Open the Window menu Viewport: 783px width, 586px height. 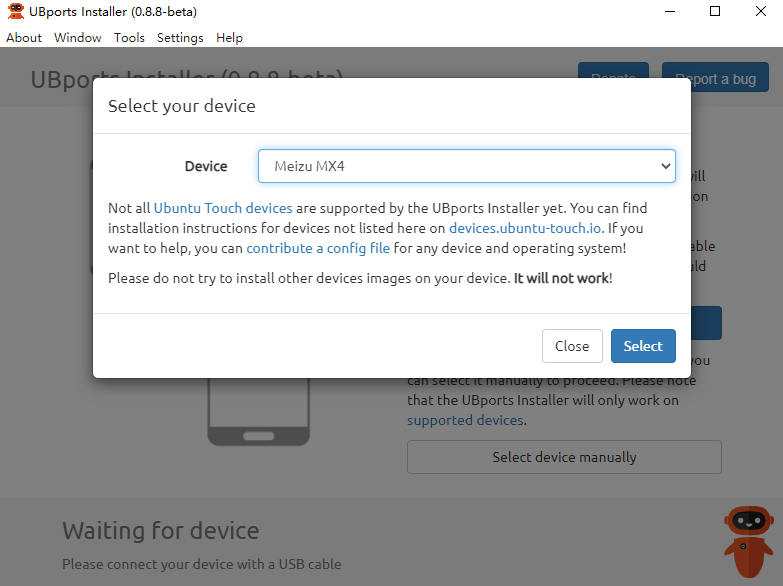pos(77,37)
